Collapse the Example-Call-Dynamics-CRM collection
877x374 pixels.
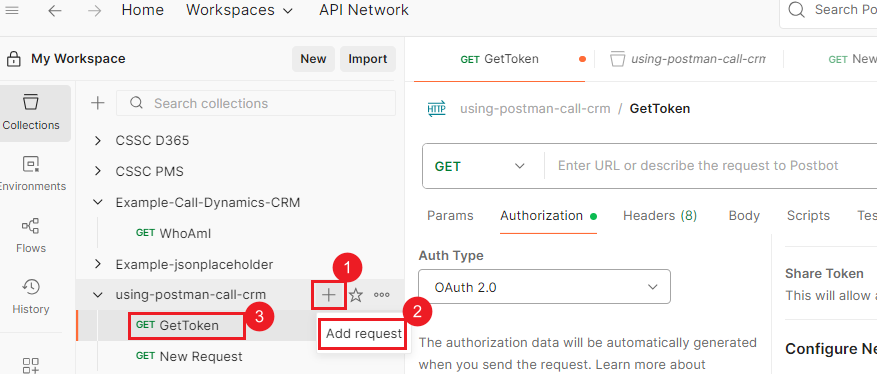click(x=98, y=202)
